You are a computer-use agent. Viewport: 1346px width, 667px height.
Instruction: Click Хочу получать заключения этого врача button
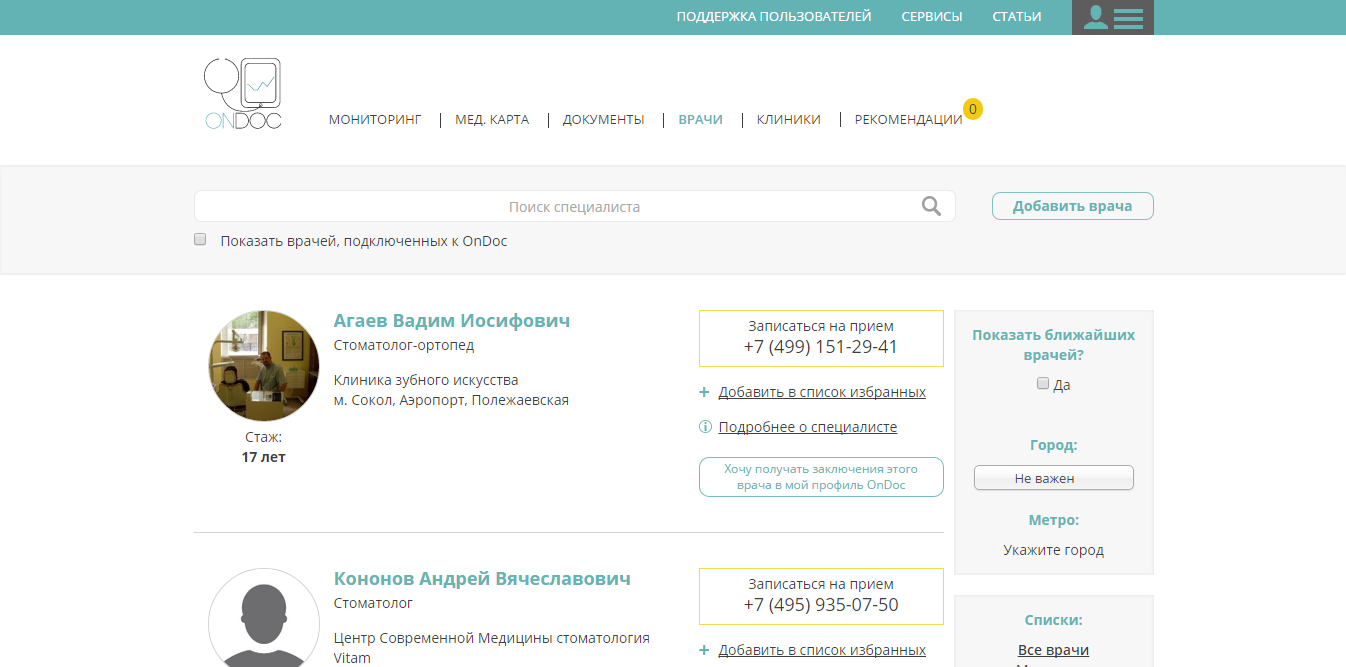[820, 477]
